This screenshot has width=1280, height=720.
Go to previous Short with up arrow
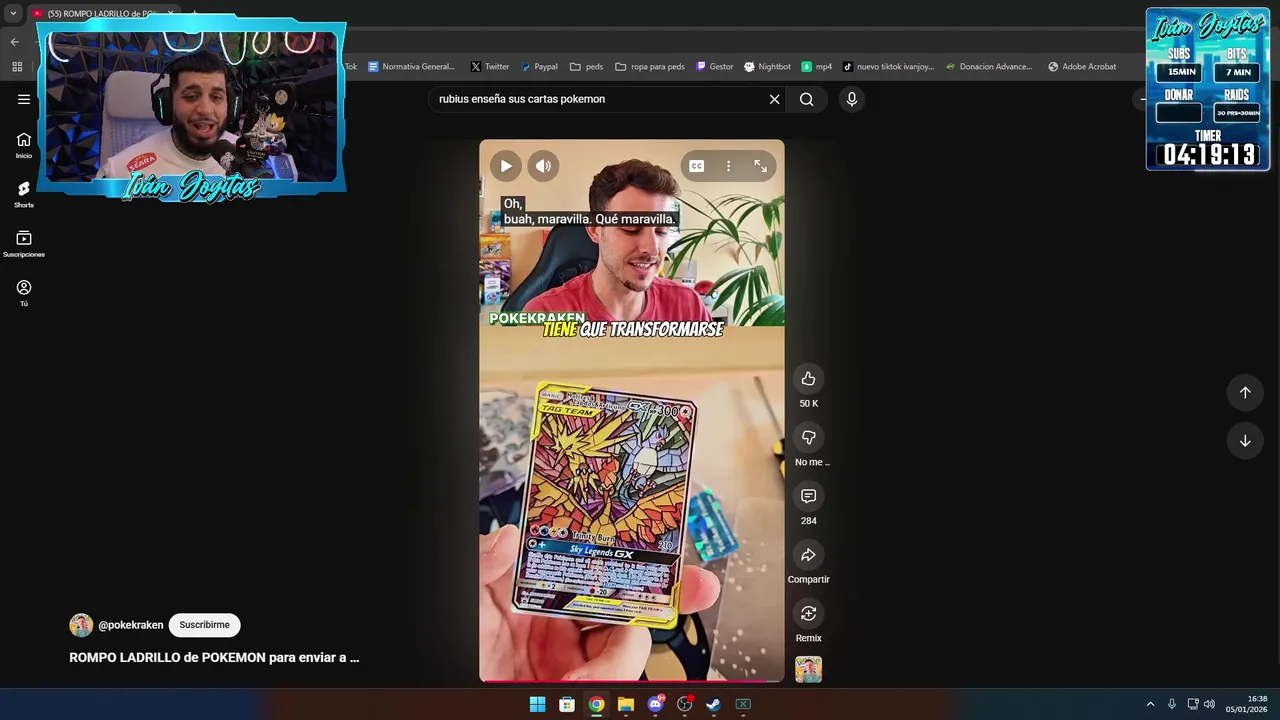(x=1245, y=392)
